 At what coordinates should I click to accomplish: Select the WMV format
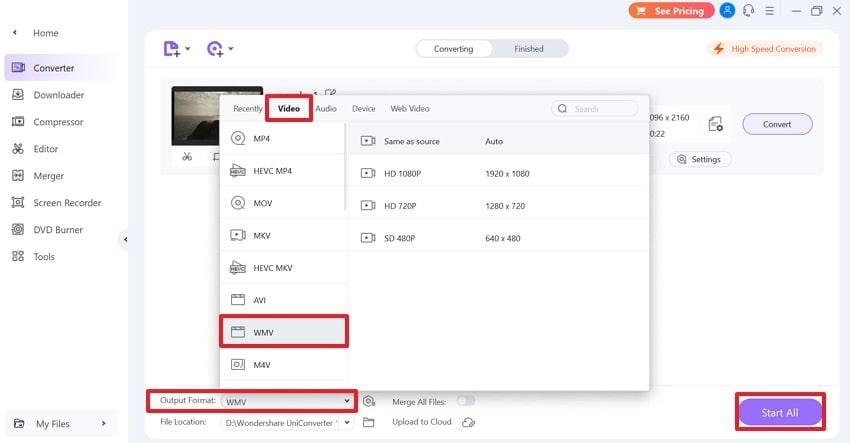pos(284,332)
